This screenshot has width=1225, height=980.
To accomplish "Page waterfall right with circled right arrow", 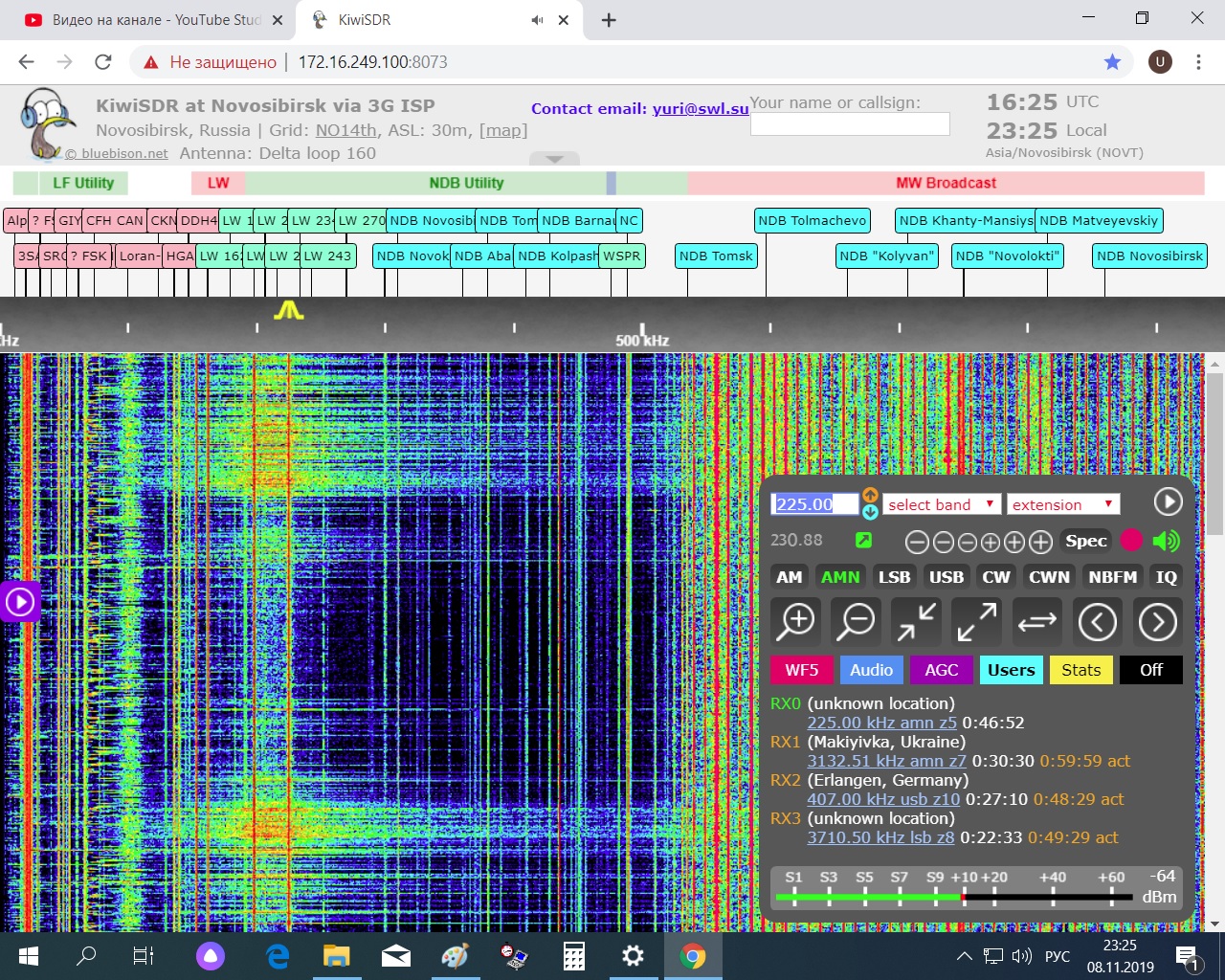I will click(x=1157, y=622).
